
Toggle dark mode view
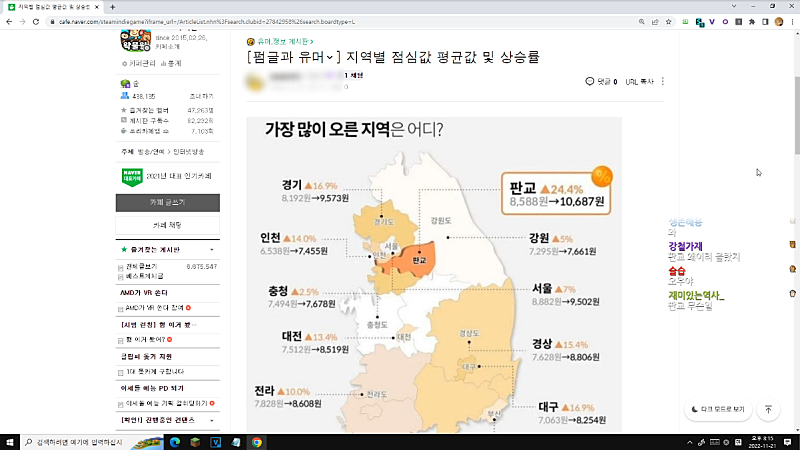[x=718, y=409]
